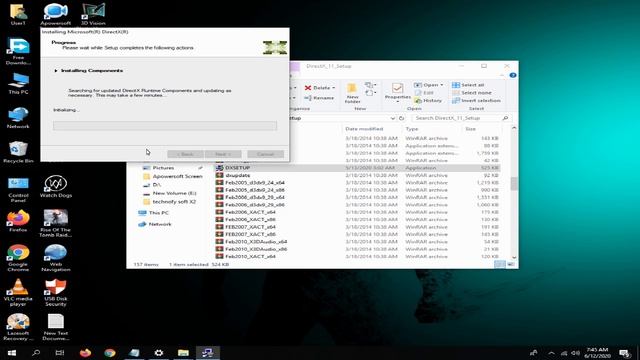Screen dimensions: 640x360
Task: Click the search magnifier in Explorer
Action: [x=505, y=118]
